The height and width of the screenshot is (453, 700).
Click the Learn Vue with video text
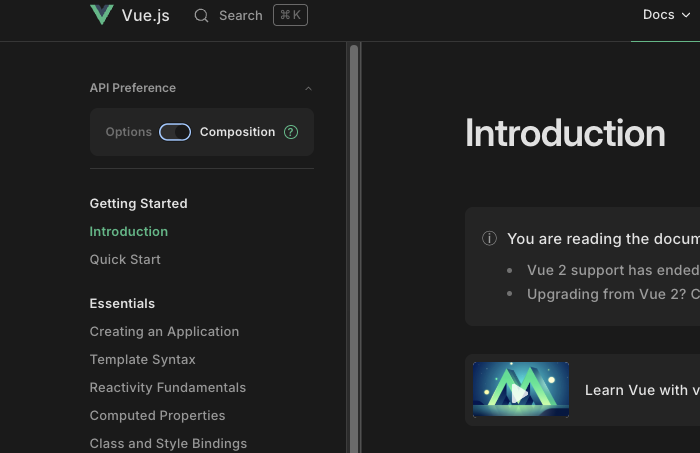642,390
